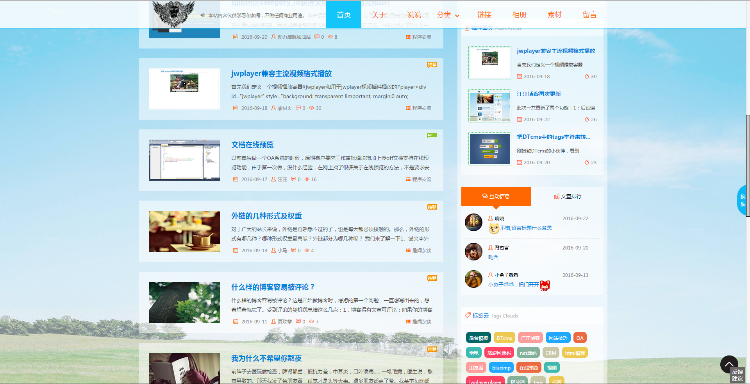Click avatar of commenter dated 2016-09-13
The image size is (750, 384).
[474, 279]
